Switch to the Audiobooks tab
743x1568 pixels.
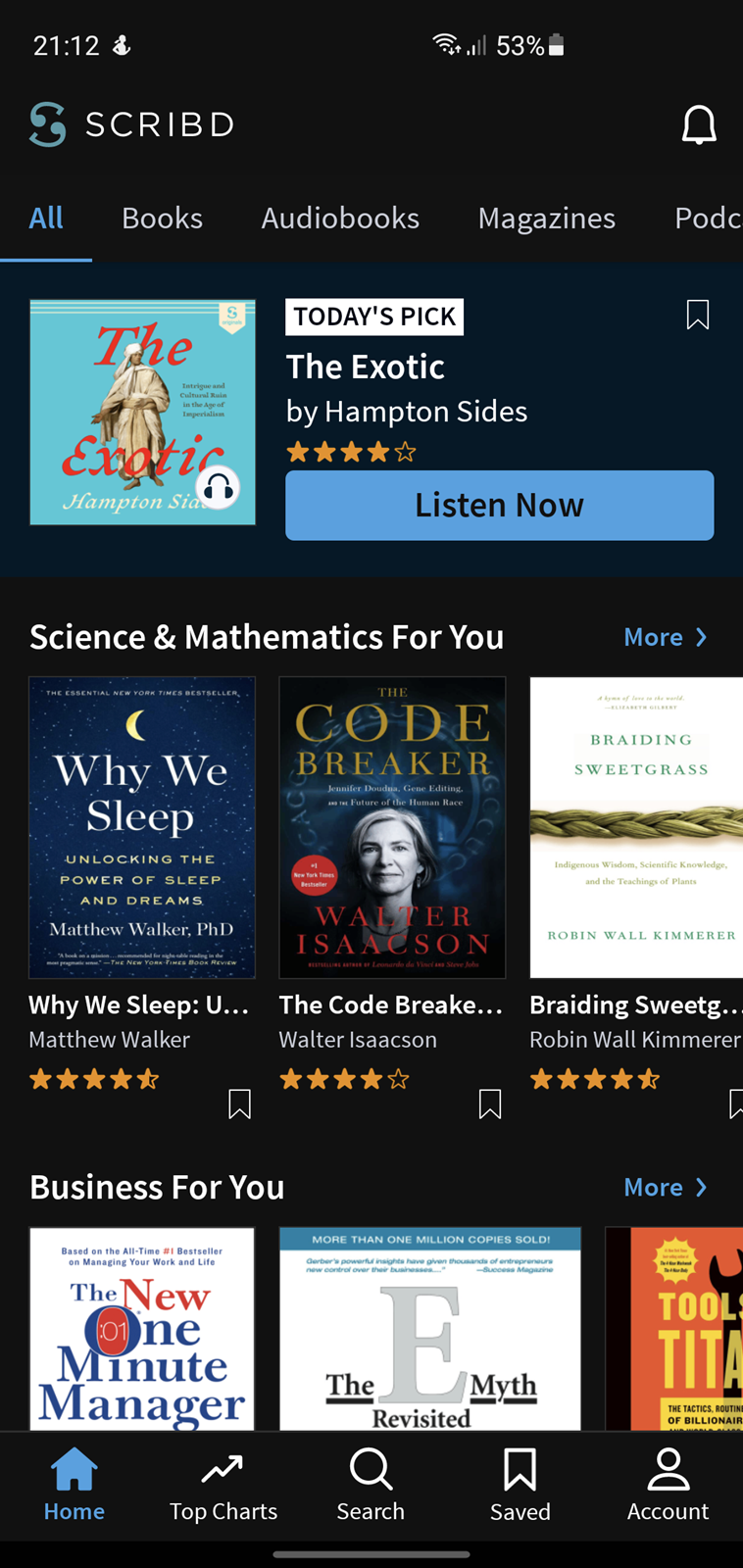coord(340,218)
